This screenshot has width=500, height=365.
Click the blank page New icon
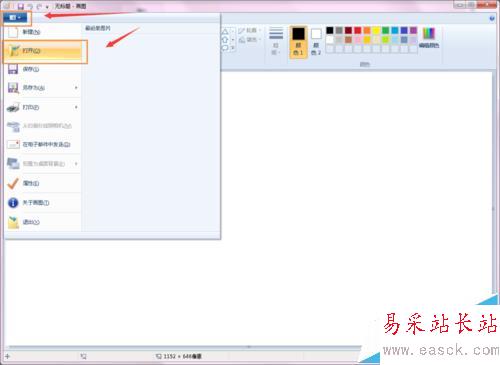click(13, 32)
